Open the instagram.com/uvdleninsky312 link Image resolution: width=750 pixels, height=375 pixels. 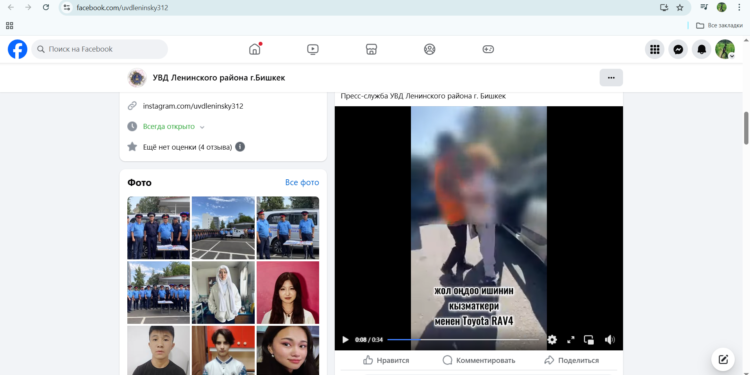[x=193, y=106]
